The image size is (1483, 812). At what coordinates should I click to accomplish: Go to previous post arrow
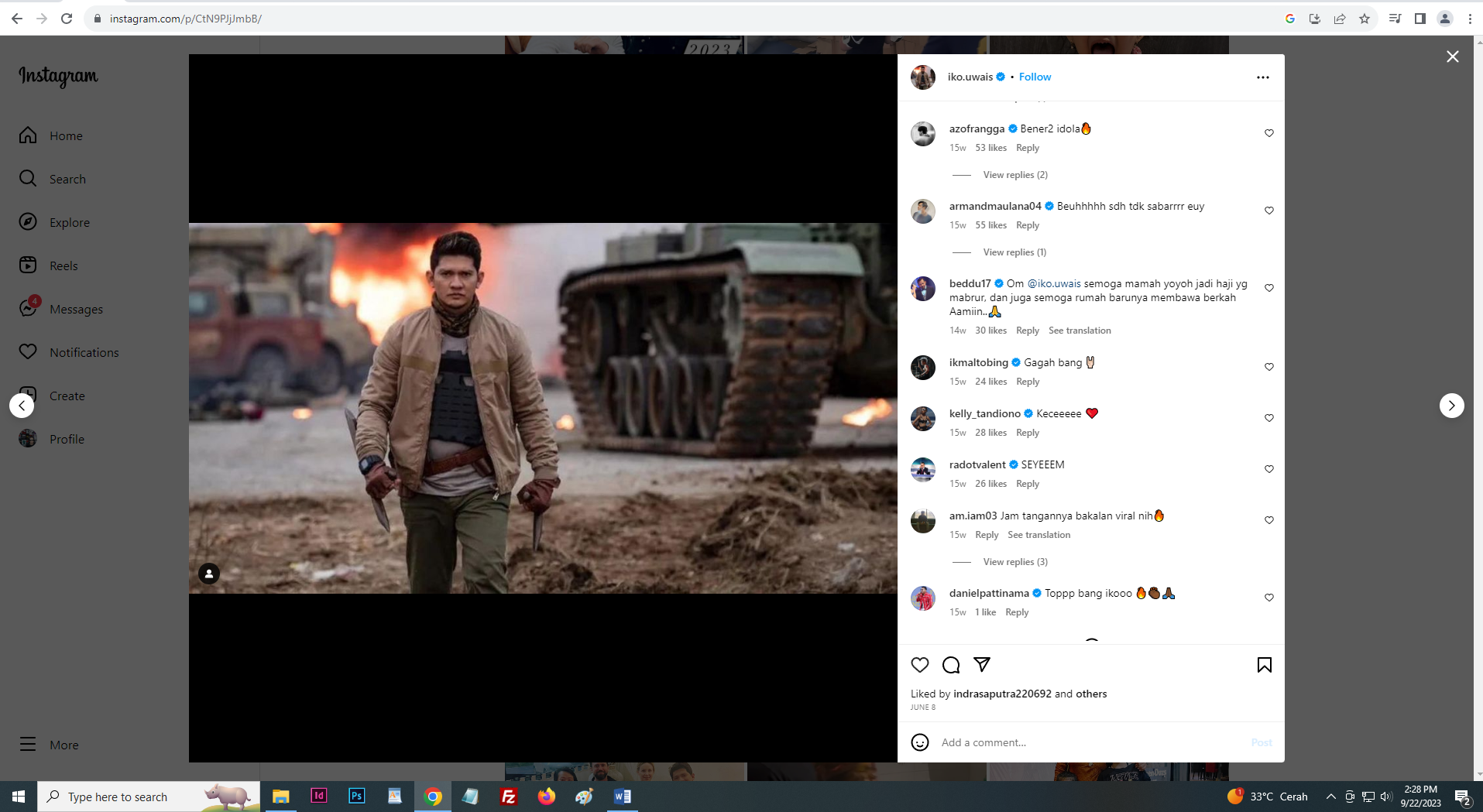pos(22,406)
